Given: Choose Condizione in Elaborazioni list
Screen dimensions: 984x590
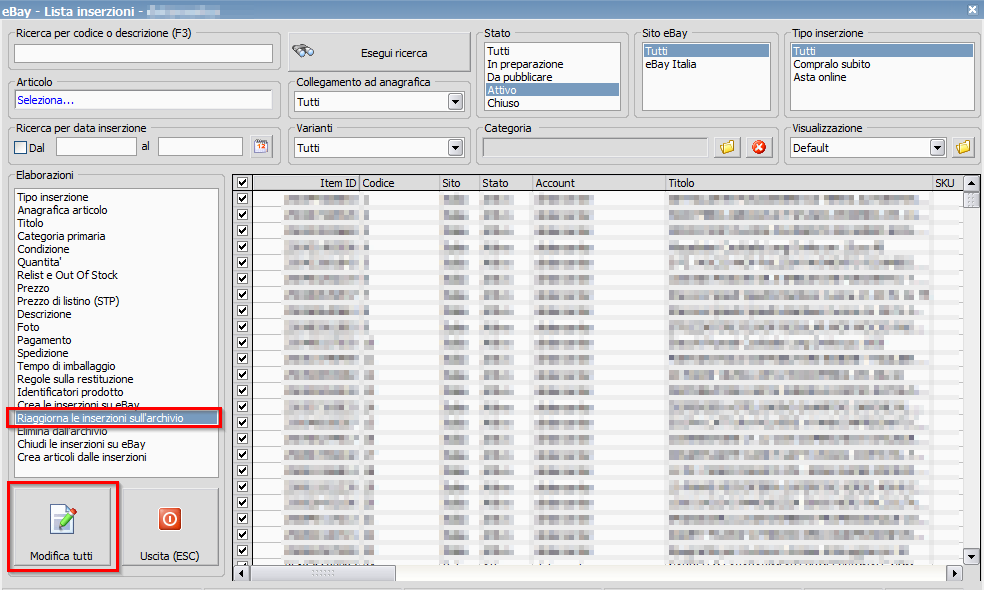Looking at the screenshot, I should coord(43,249).
